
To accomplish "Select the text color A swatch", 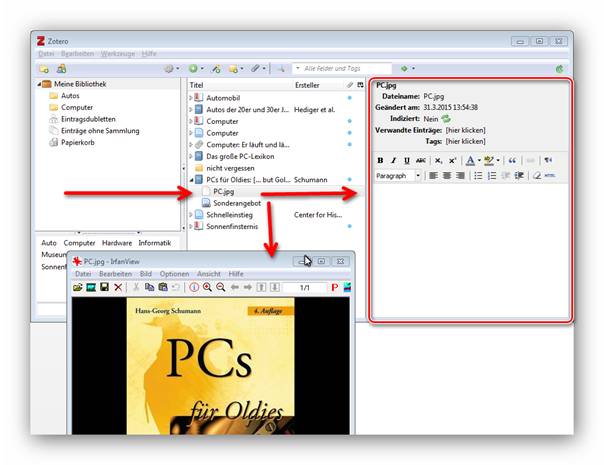I will (x=470, y=160).
